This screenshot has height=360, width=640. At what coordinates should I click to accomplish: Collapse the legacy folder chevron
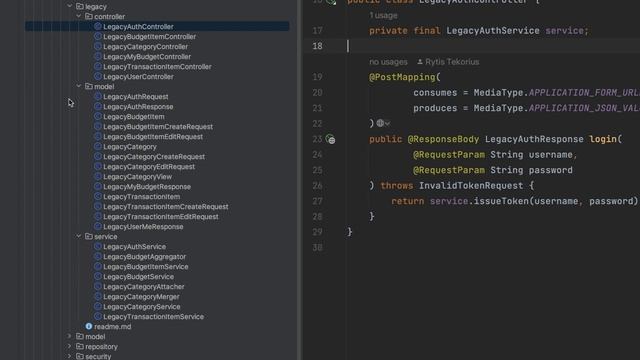(69, 6)
